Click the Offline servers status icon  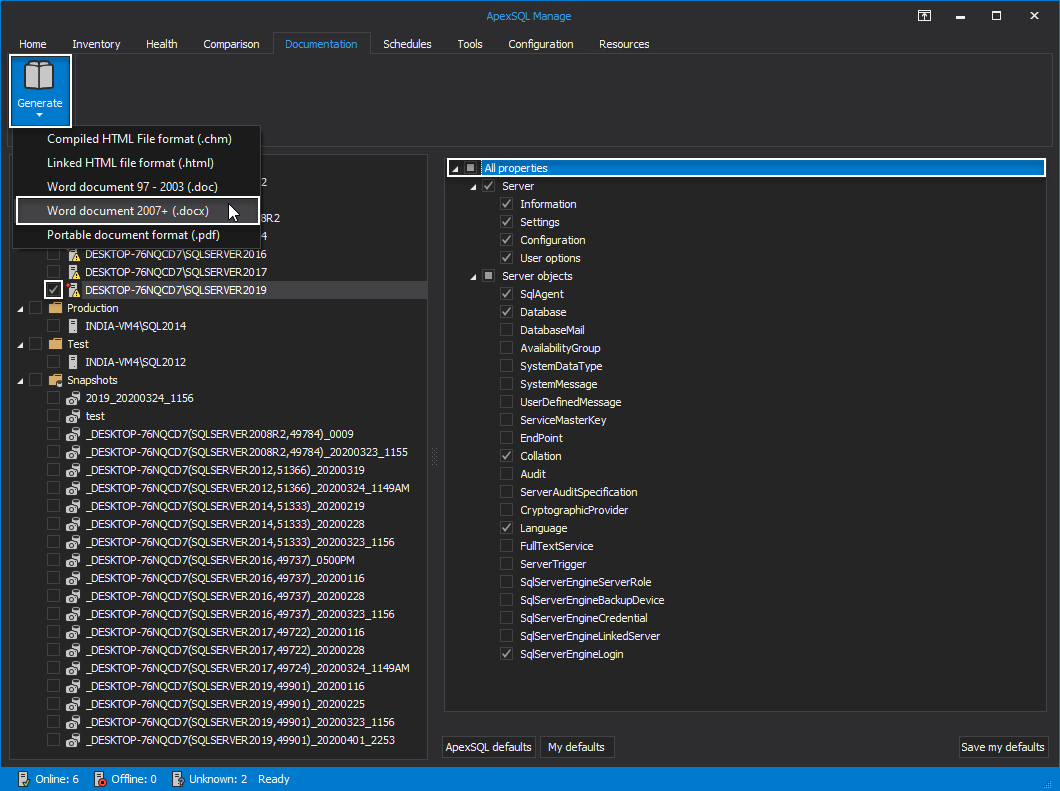pos(100,779)
